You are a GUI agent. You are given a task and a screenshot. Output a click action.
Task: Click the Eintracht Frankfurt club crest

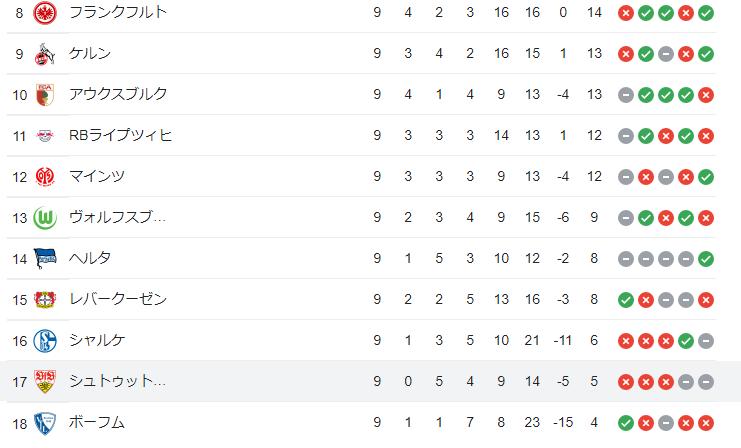(45, 13)
